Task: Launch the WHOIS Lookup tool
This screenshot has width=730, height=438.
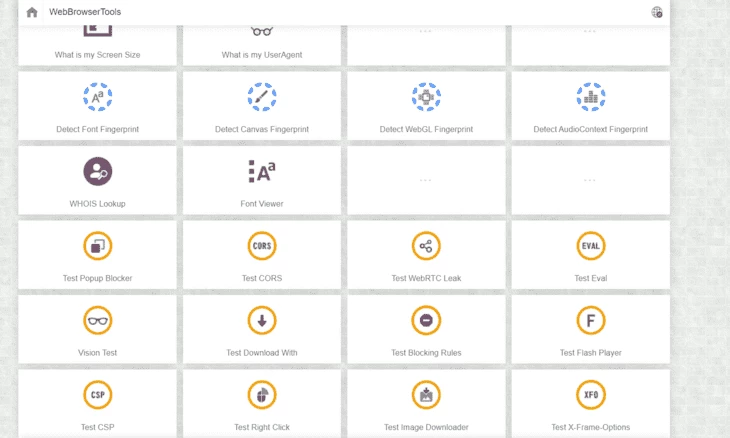Action: click(x=97, y=180)
